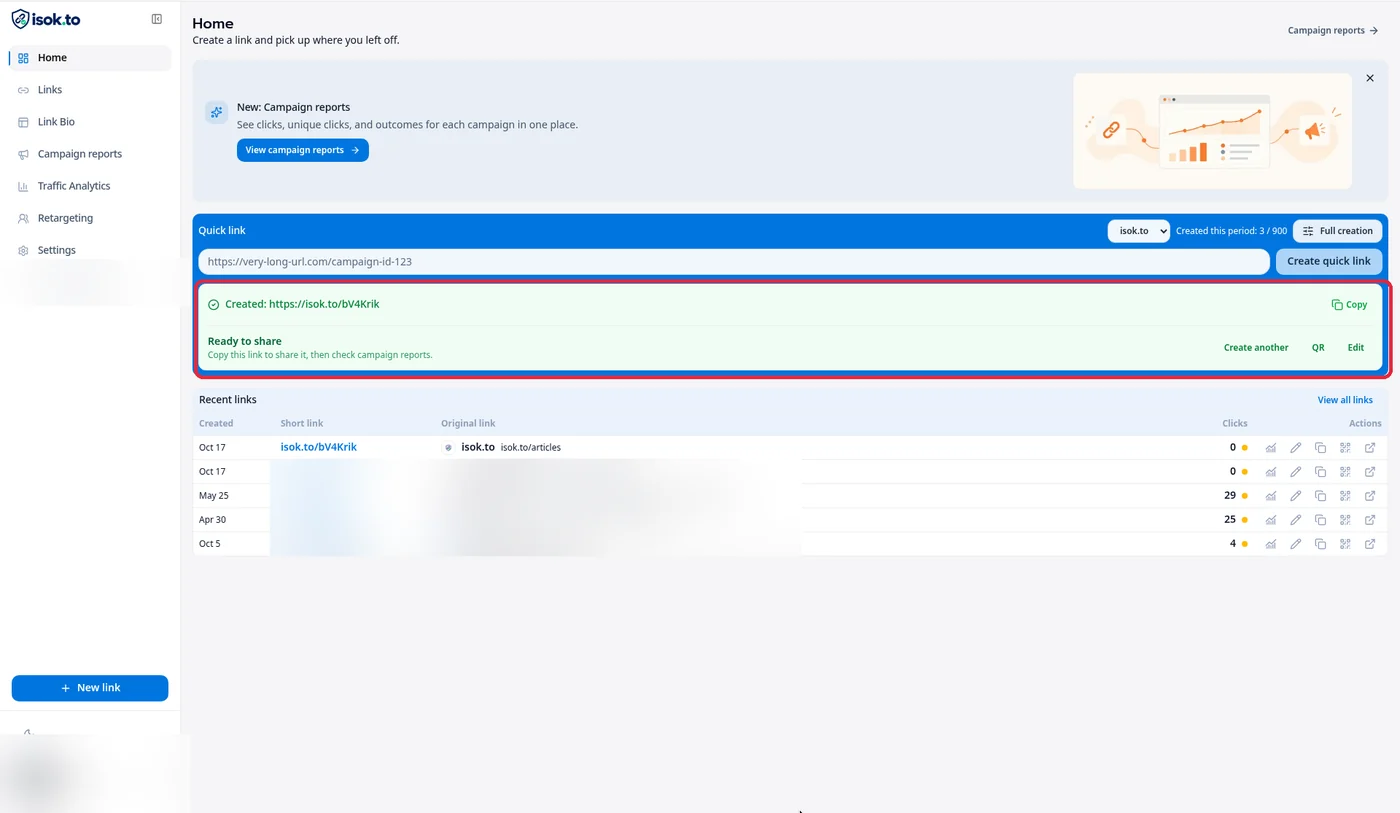1400x813 pixels.
Task: Open Traffic Analytics page
Action: tap(90, 186)
